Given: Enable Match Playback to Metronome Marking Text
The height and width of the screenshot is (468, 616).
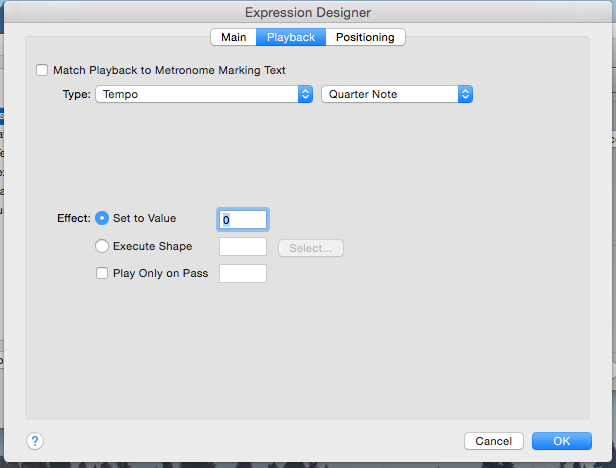Looking at the screenshot, I should (x=42, y=70).
